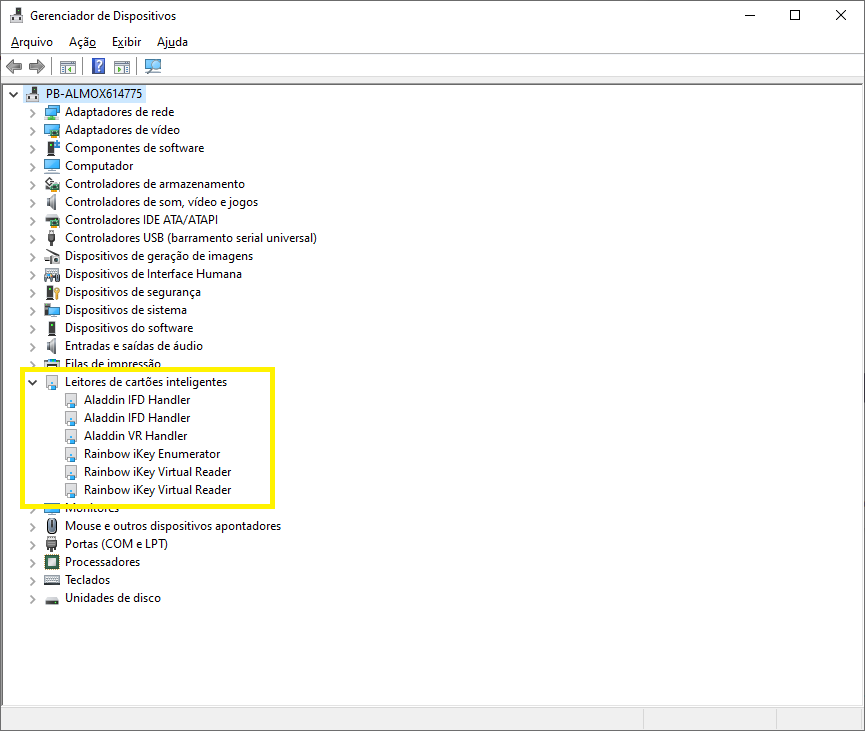Collapse the Leitores de cartões inteligentes category
The width and height of the screenshot is (865, 731).
coord(32,382)
